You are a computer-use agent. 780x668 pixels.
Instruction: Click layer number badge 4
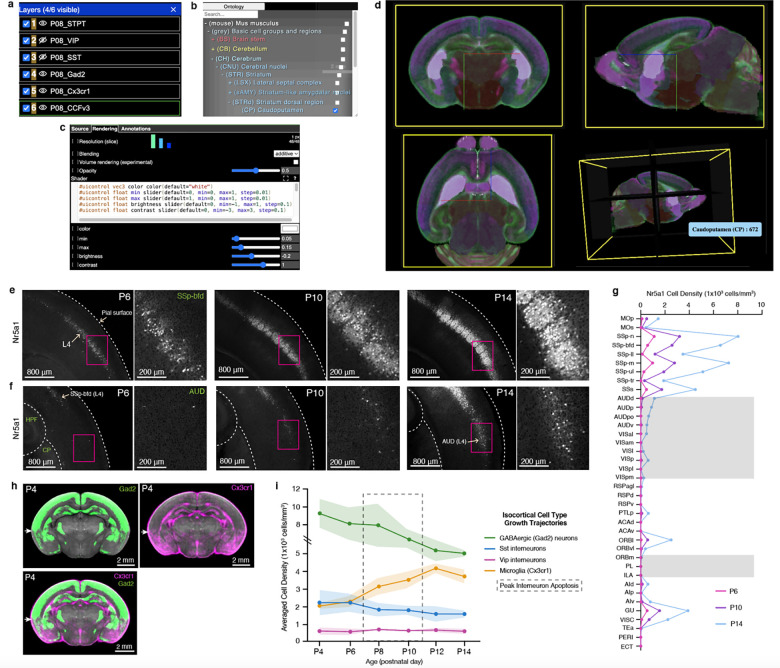point(34,74)
